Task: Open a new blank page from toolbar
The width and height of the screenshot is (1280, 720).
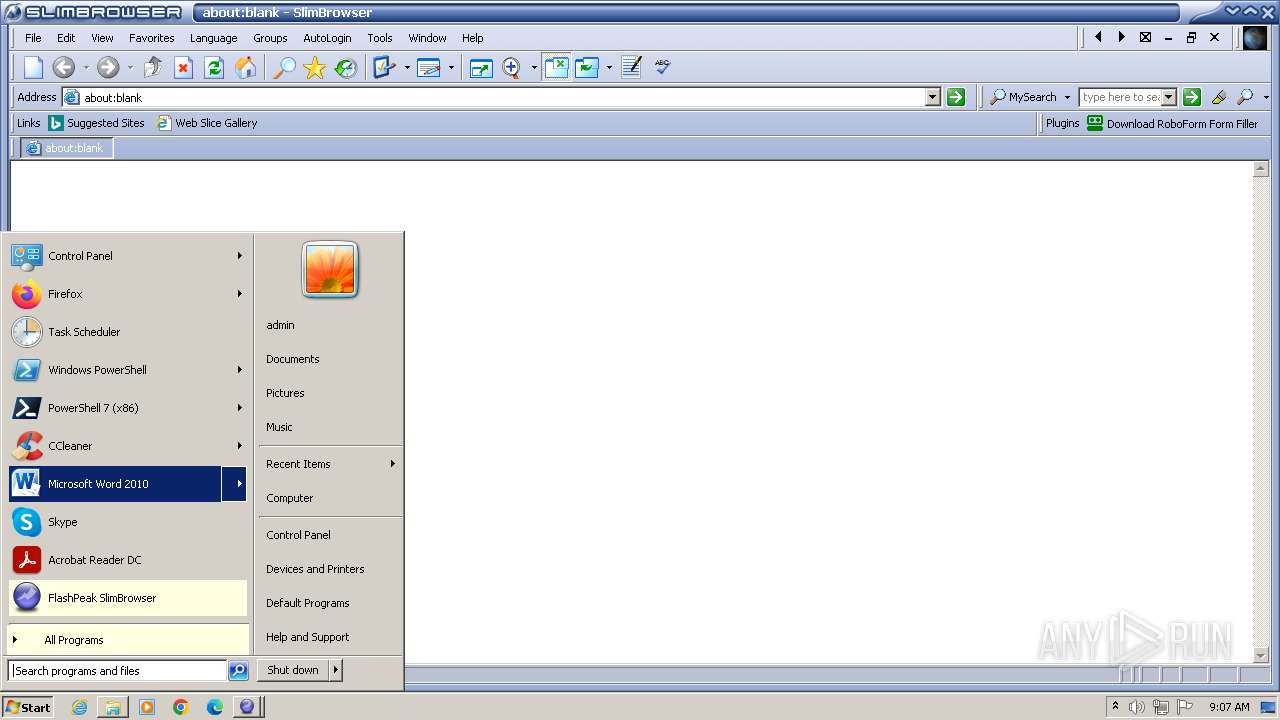Action: click(x=34, y=67)
